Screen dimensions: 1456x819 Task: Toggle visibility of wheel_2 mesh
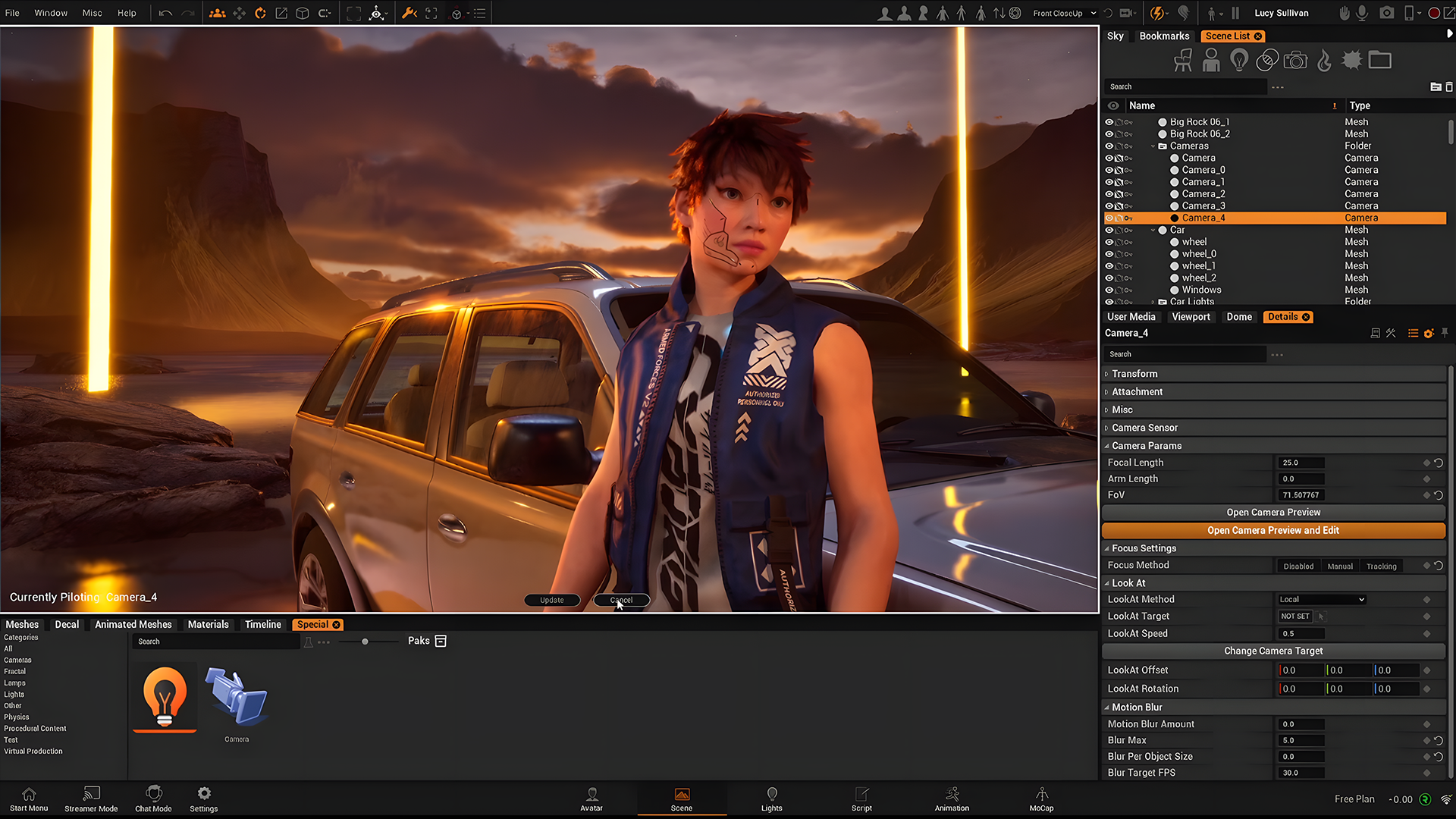point(1109,278)
